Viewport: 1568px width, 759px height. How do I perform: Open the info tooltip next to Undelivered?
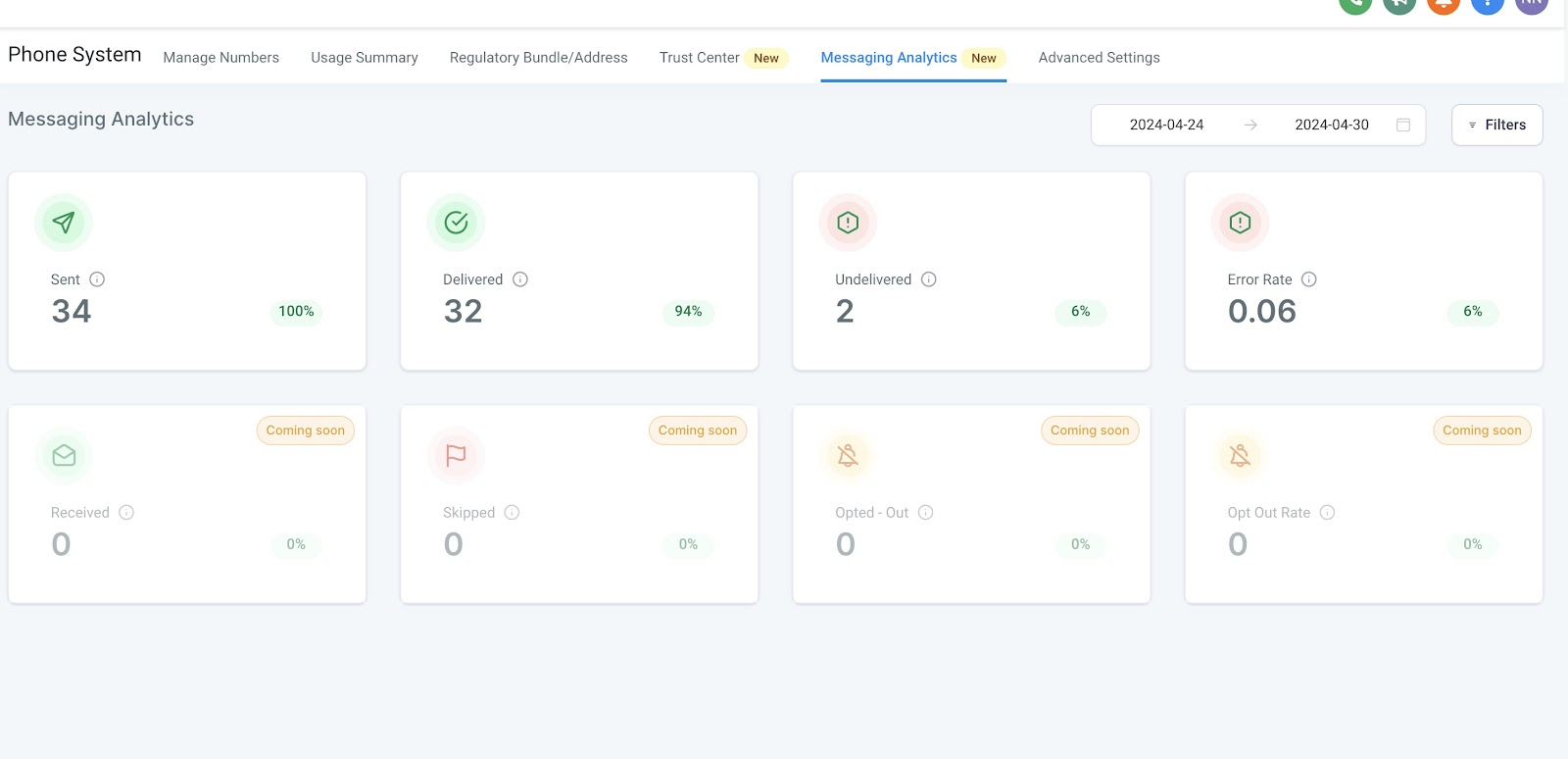(x=929, y=279)
